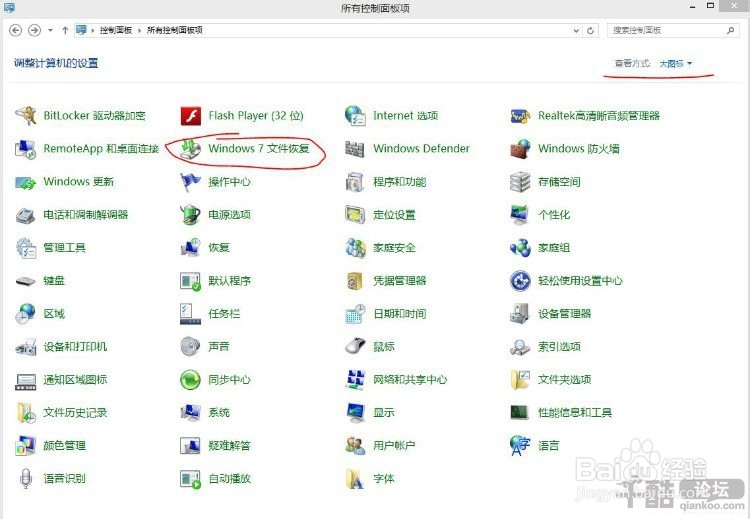Click the 电源选项 battery icon
This screenshot has width=750, height=519.
tap(190, 215)
